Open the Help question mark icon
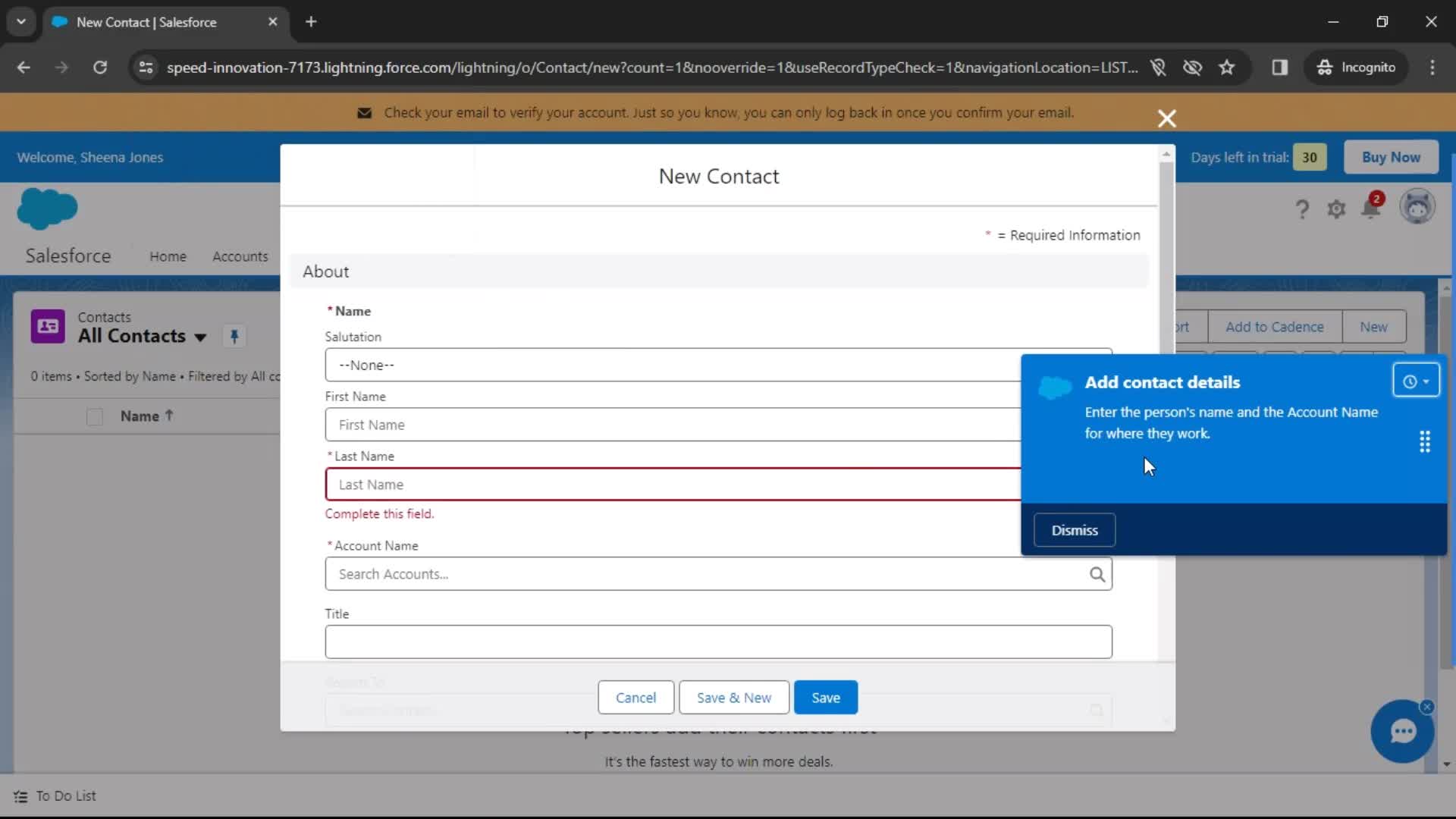Screen dimensions: 1456x819 tap(1301, 209)
